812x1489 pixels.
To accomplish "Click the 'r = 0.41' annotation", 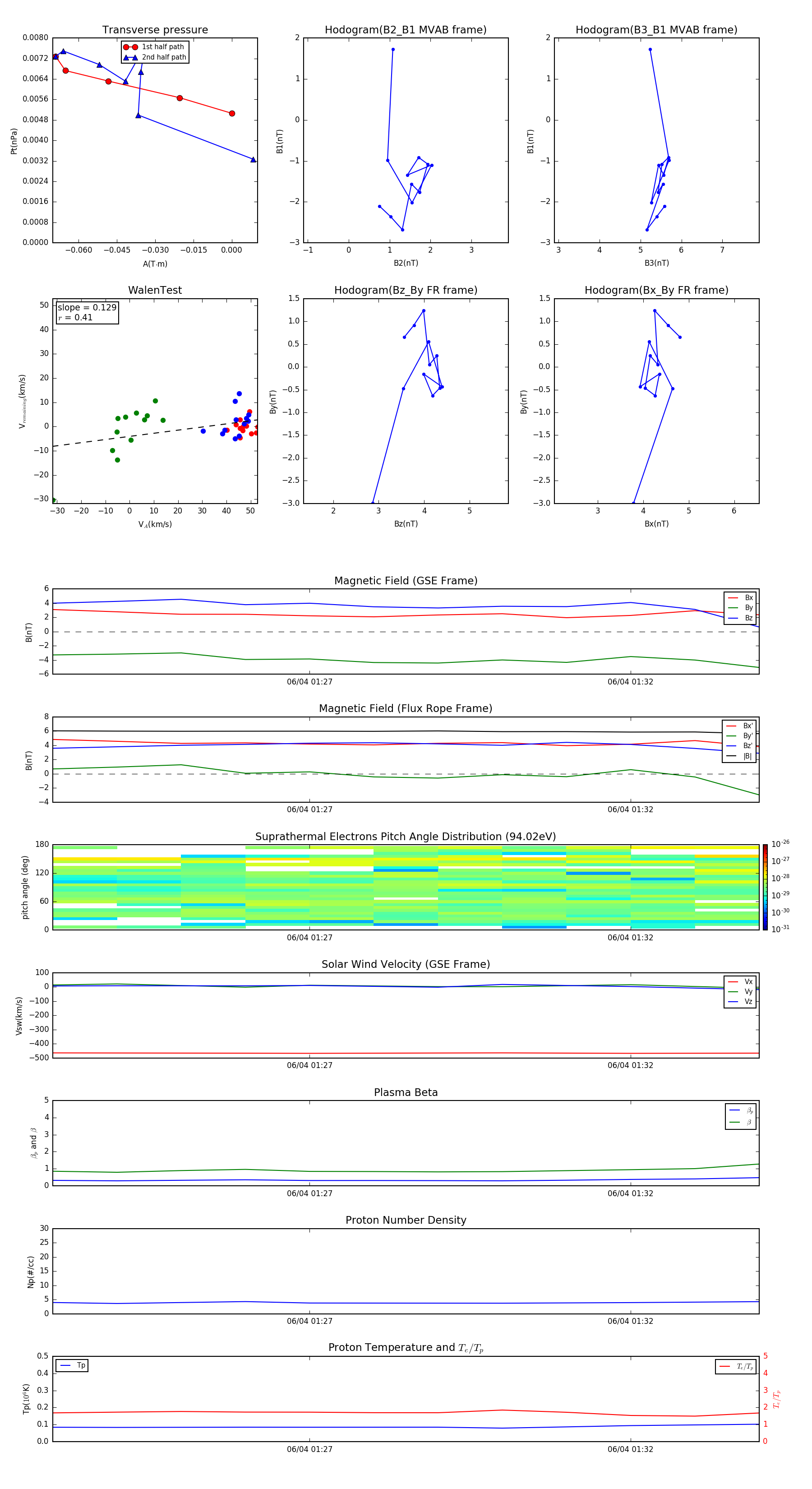I will pyautogui.click(x=75, y=317).
